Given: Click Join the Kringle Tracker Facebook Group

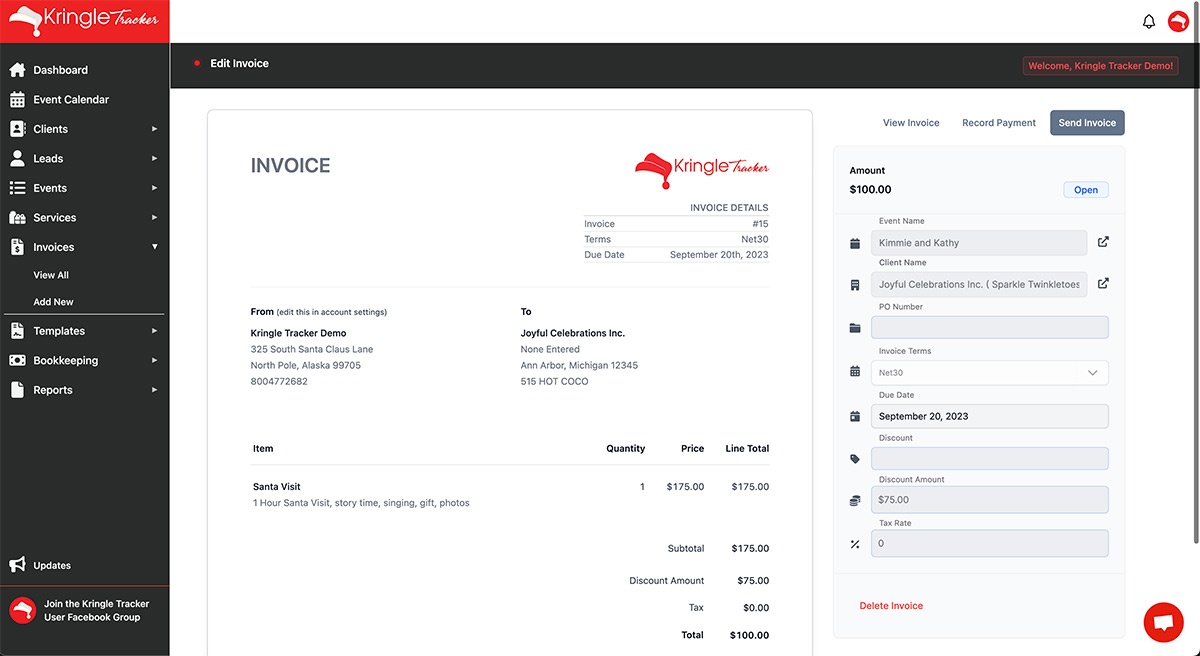Looking at the screenshot, I should click(x=97, y=610).
